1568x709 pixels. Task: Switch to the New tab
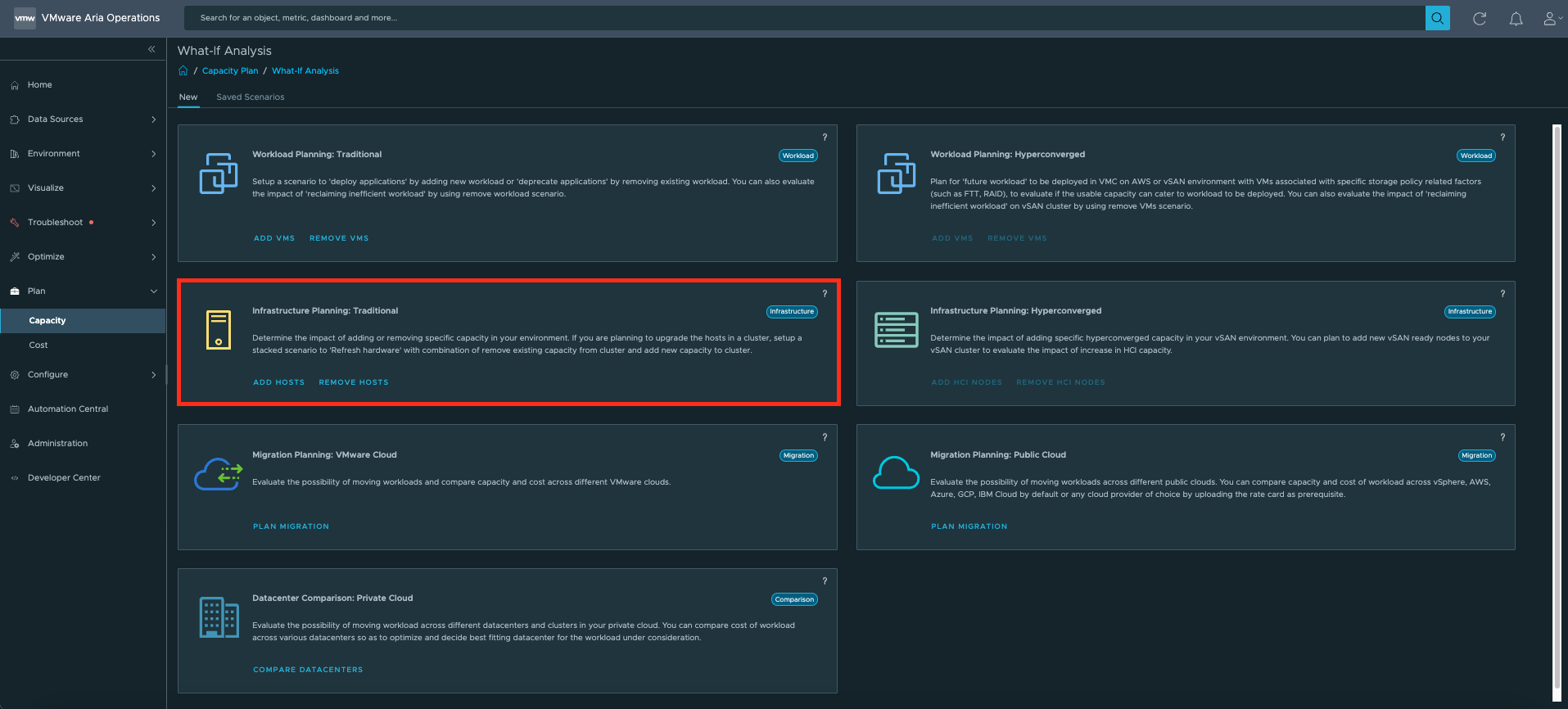(x=188, y=97)
